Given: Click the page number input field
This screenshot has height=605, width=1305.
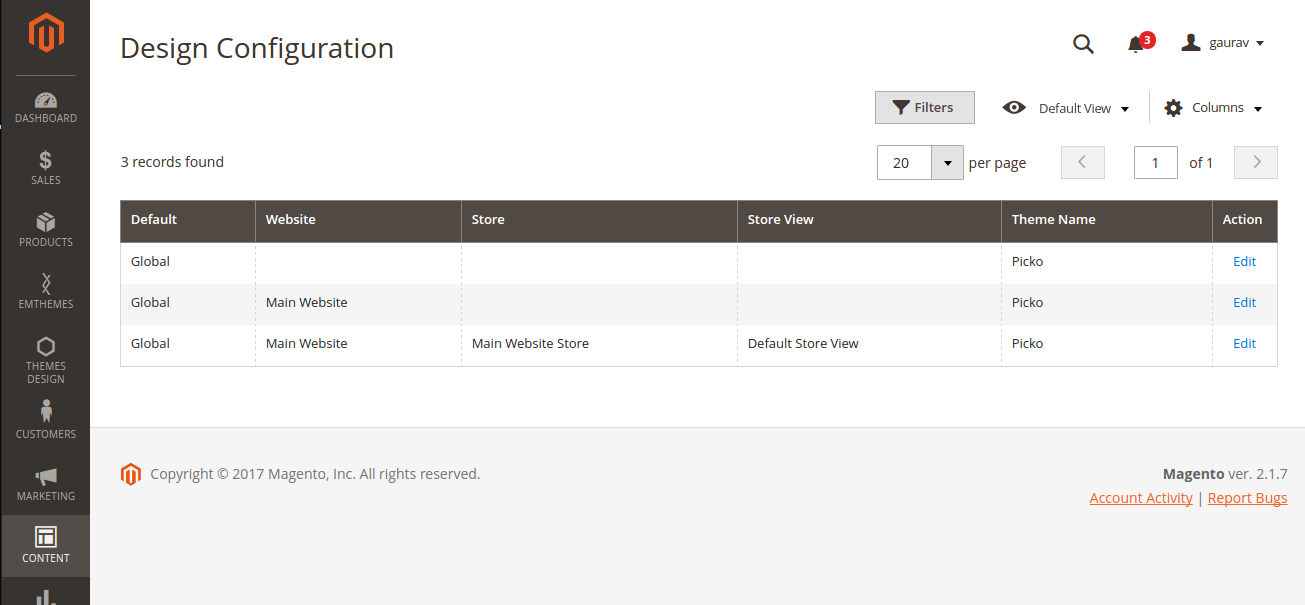Looking at the screenshot, I should click(1155, 162).
